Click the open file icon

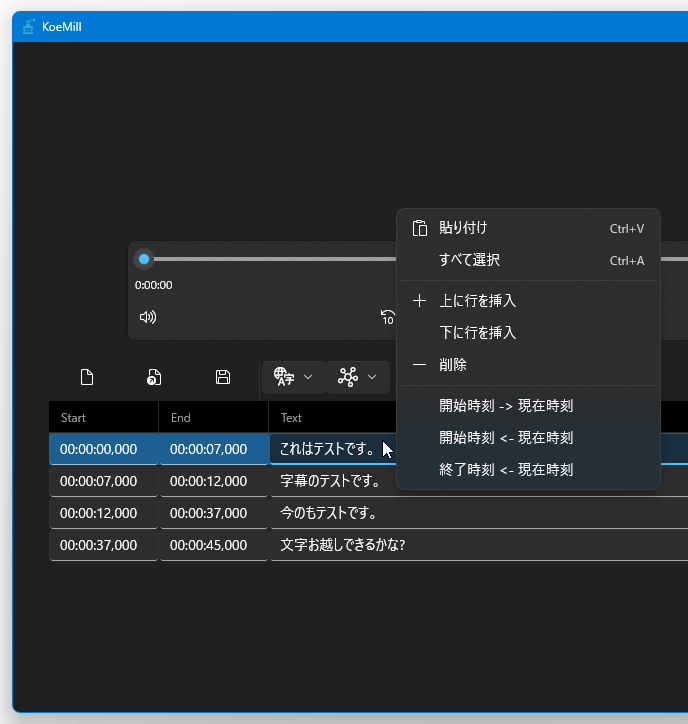click(x=154, y=377)
